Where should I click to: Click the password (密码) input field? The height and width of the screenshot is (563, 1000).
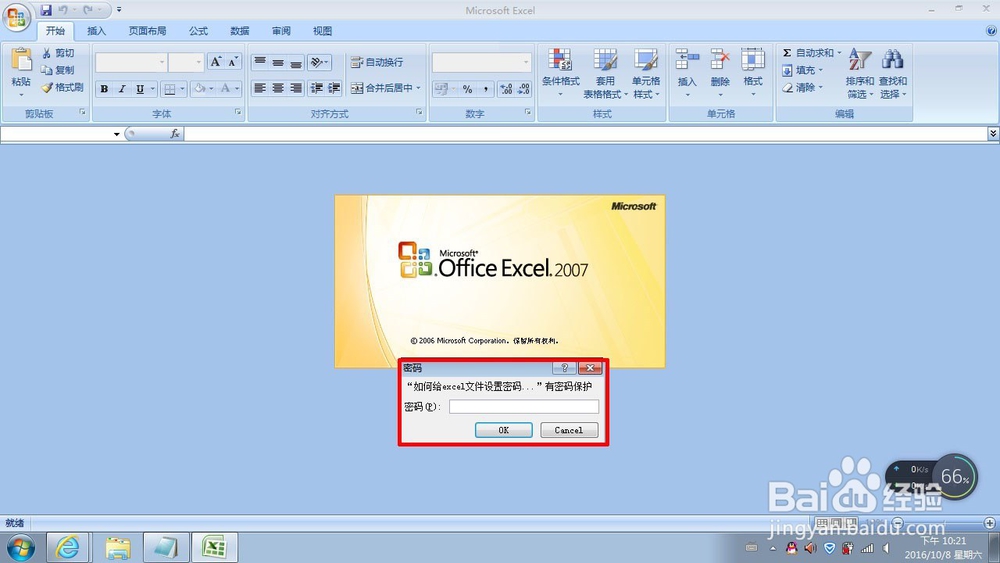524,407
